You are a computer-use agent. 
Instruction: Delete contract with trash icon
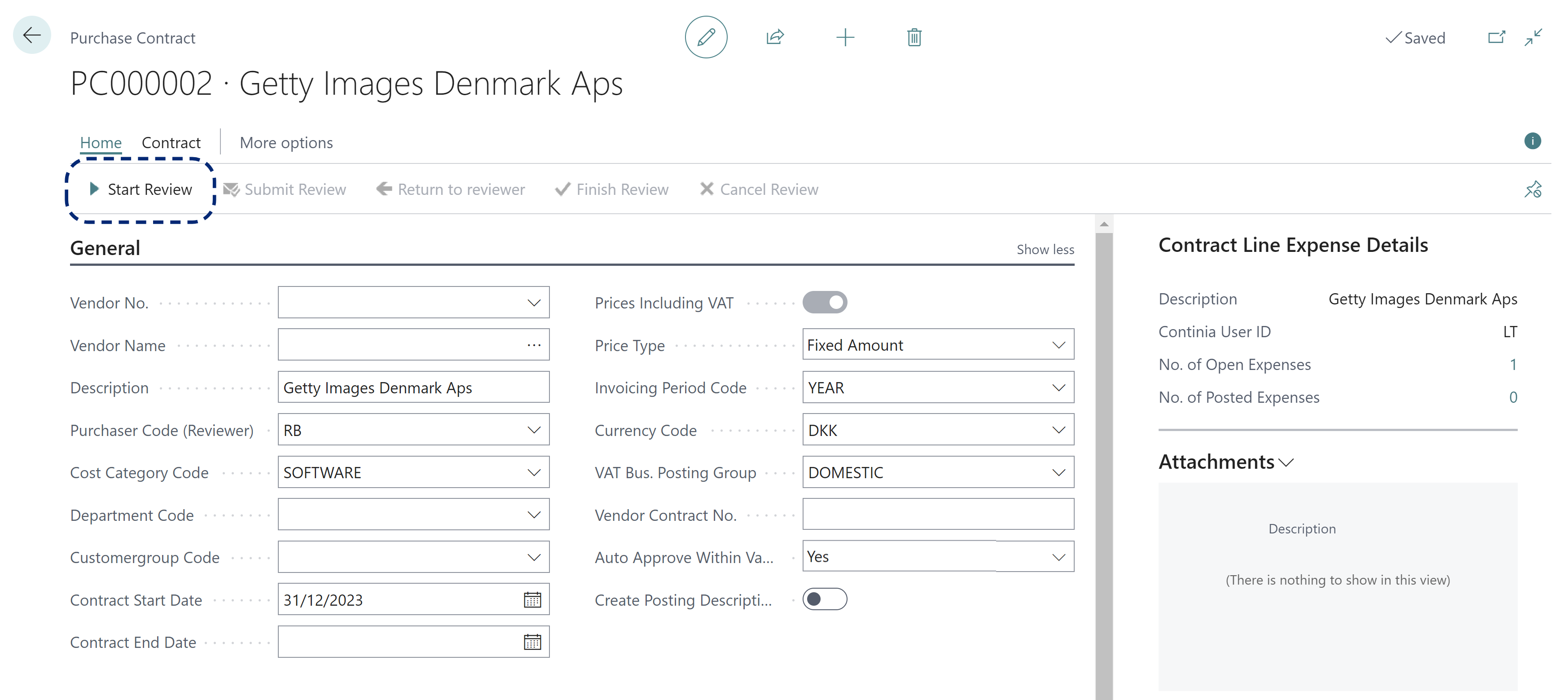(x=914, y=37)
